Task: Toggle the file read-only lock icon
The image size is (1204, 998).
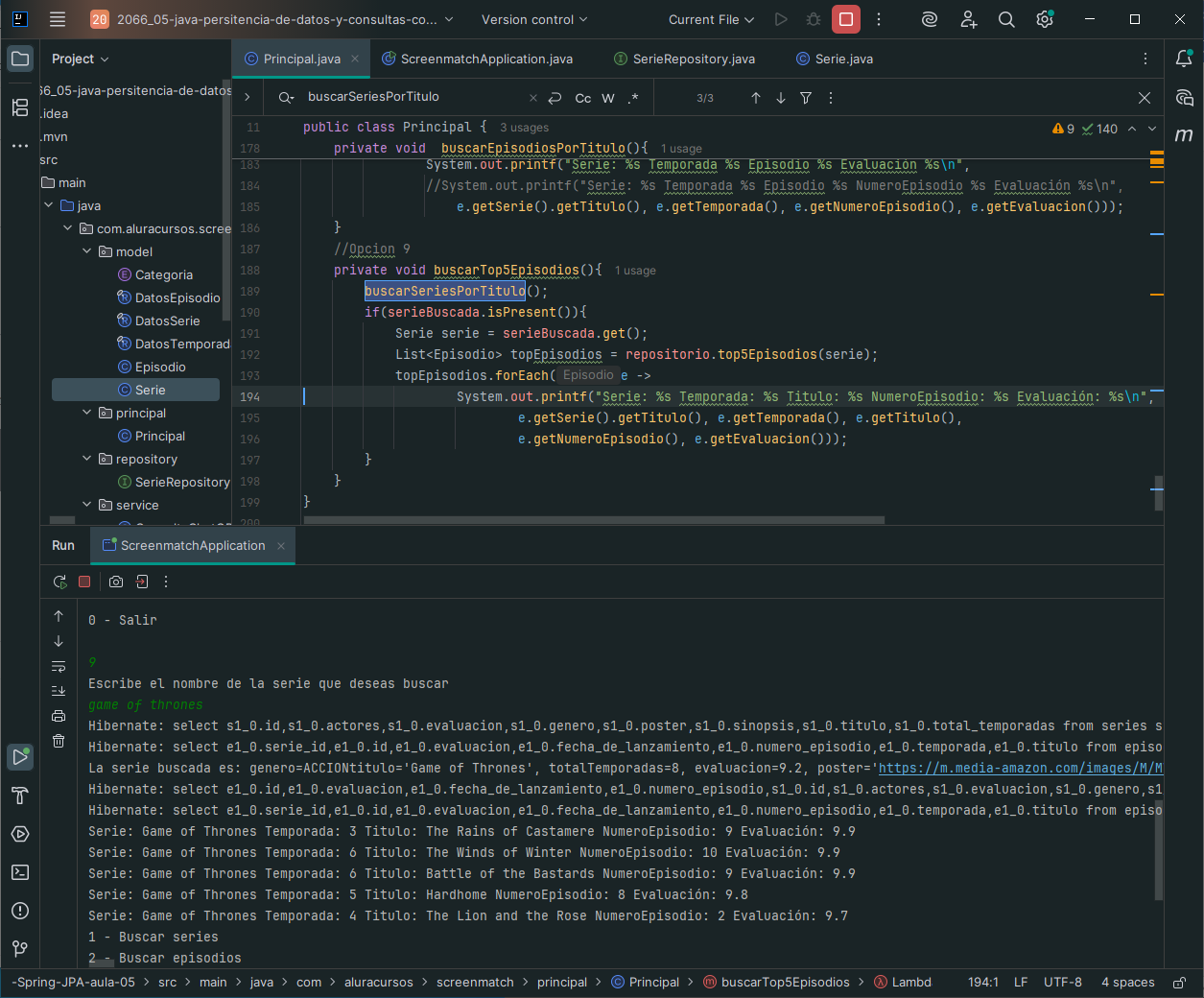Action: (x=1180, y=983)
